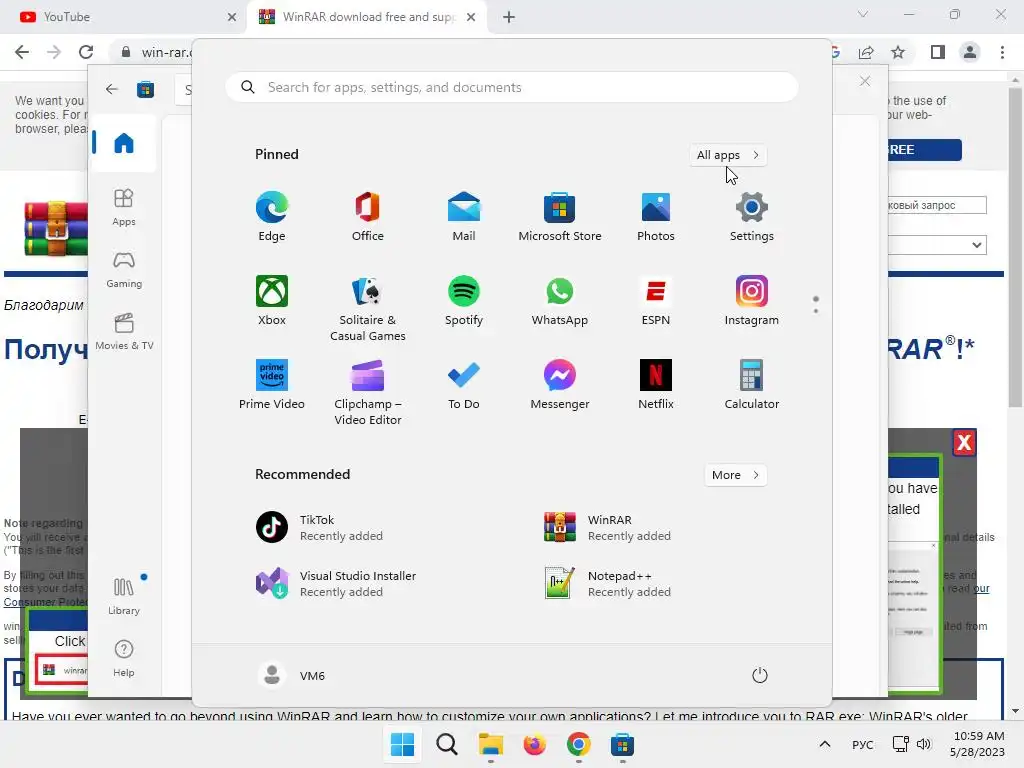Open language dropdown on WinRAR page
This screenshot has height=768, width=1024.
coord(938,245)
